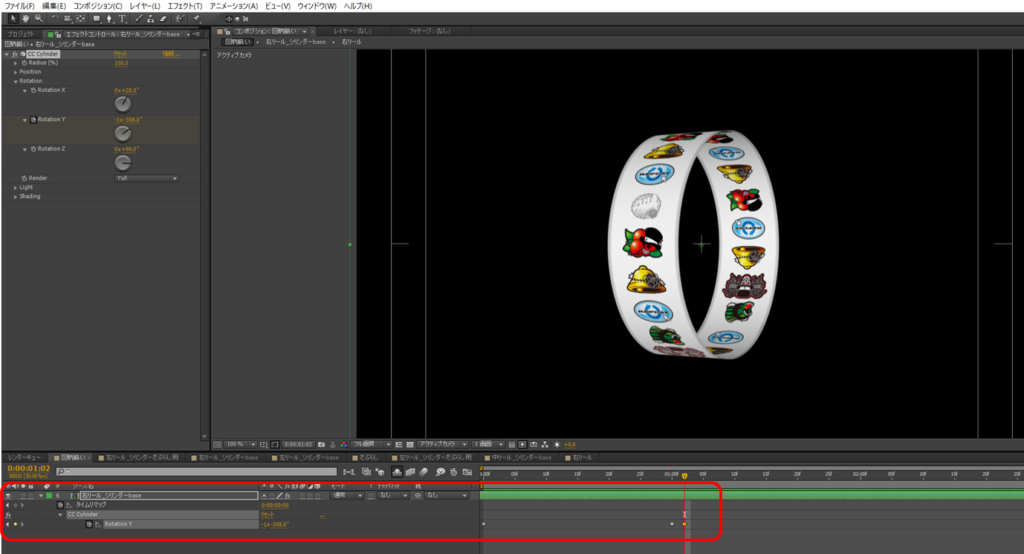The width and height of the screenshot is (1024, 554).
Task: Open the show channel RGB icon
Action: [344, 444]
